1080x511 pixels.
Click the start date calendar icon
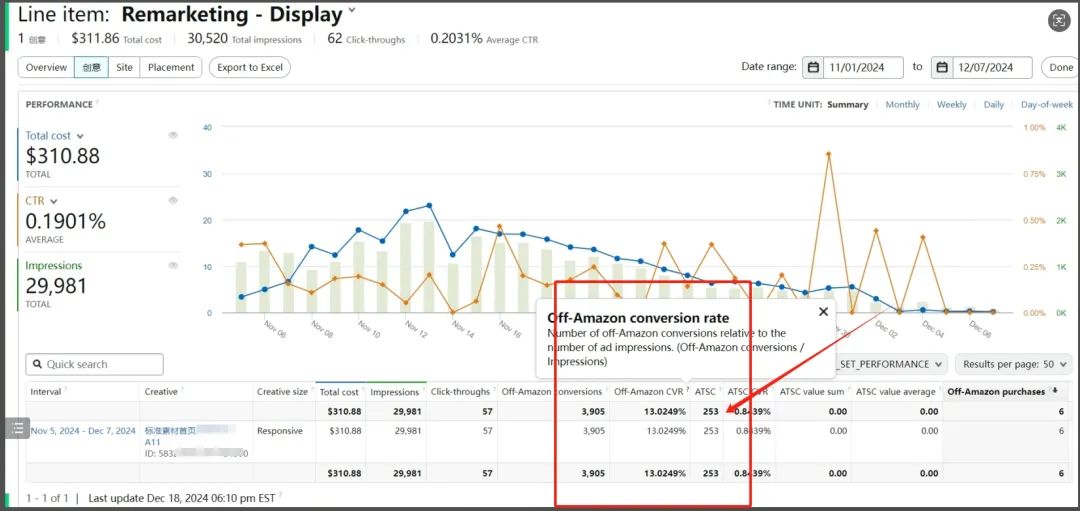coord(814,68)
